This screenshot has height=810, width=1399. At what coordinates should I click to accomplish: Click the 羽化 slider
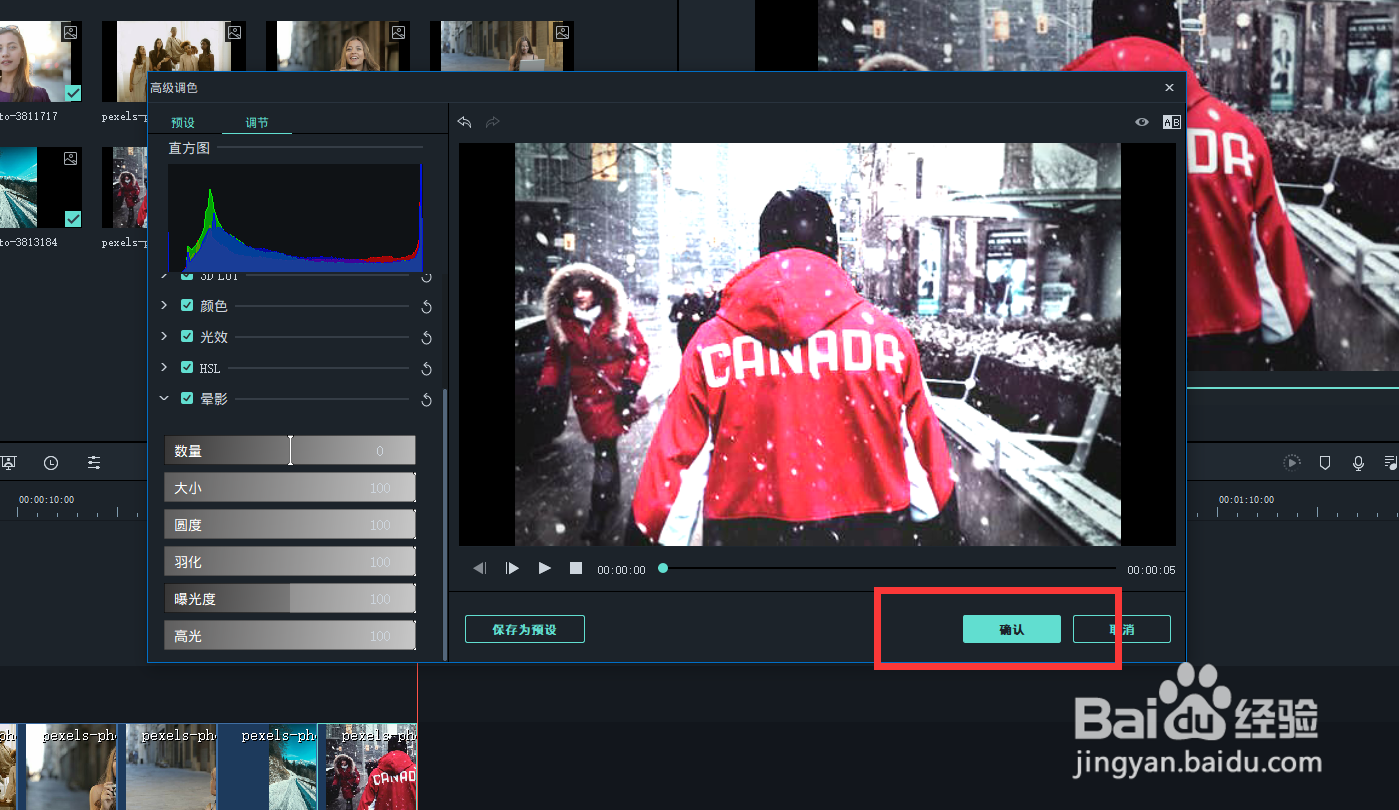click(290, 562)
